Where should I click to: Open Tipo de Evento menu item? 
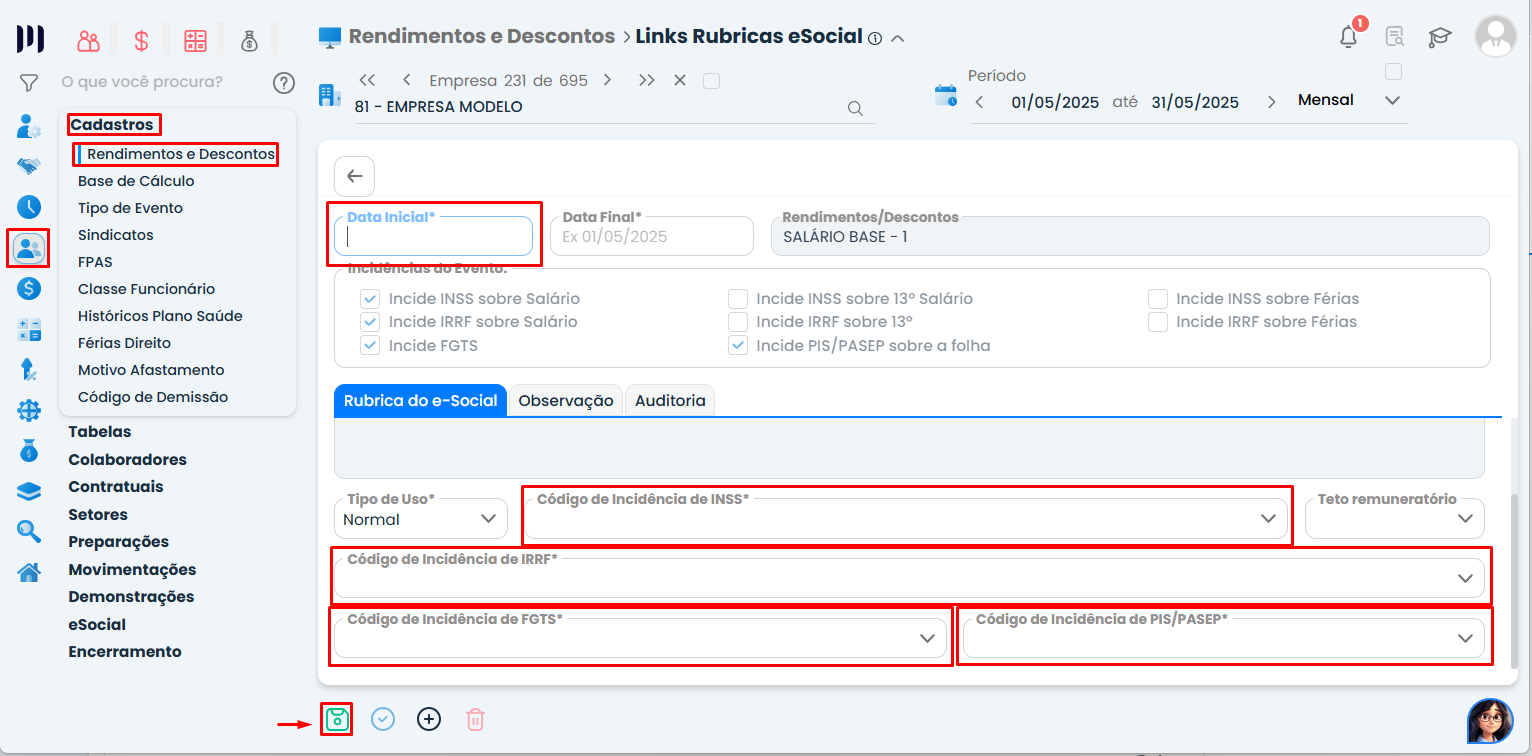click(x=130, y=208)
